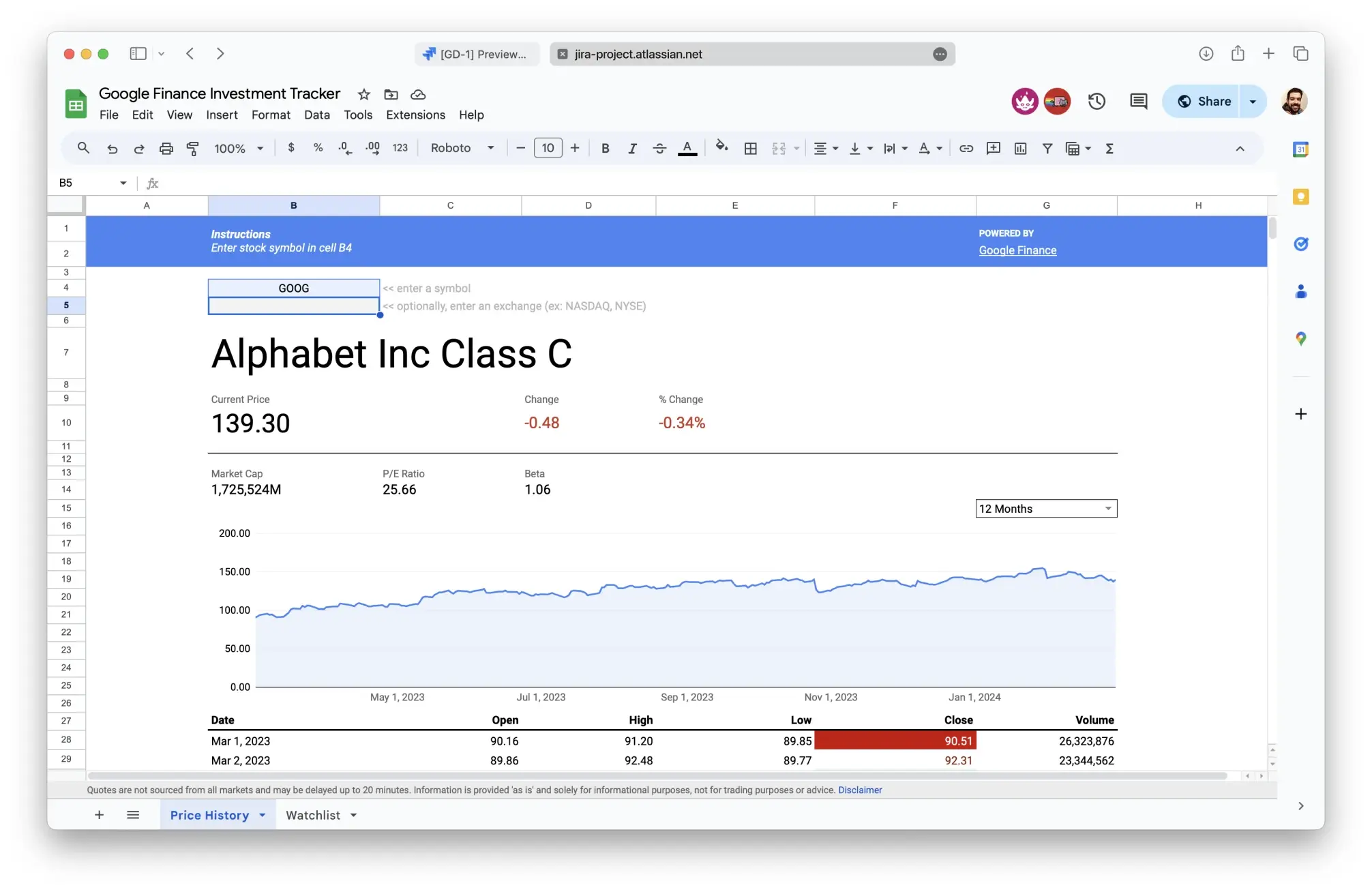This screenshot has width=1372, height=892.
Task: Open Google Maps side panel
Action: (1300, 338)
